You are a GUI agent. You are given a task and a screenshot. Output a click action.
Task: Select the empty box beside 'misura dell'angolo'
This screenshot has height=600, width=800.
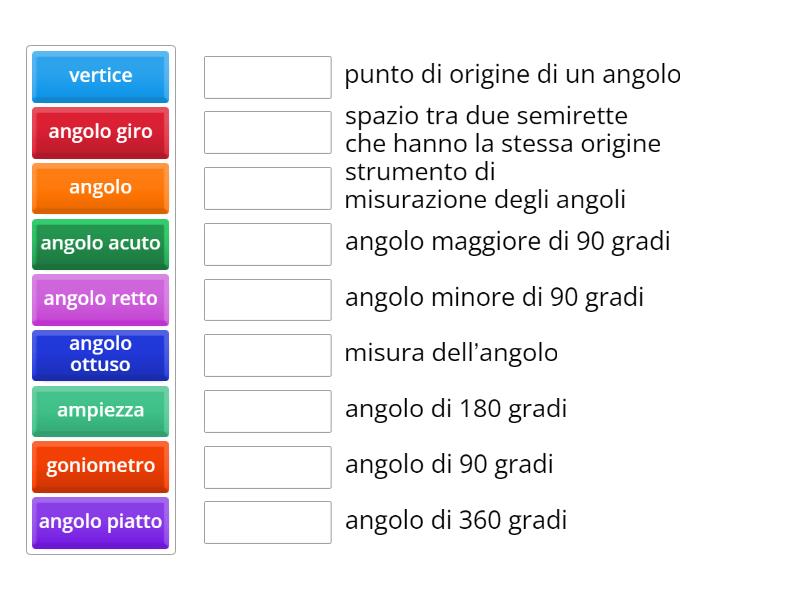(267, 355)
